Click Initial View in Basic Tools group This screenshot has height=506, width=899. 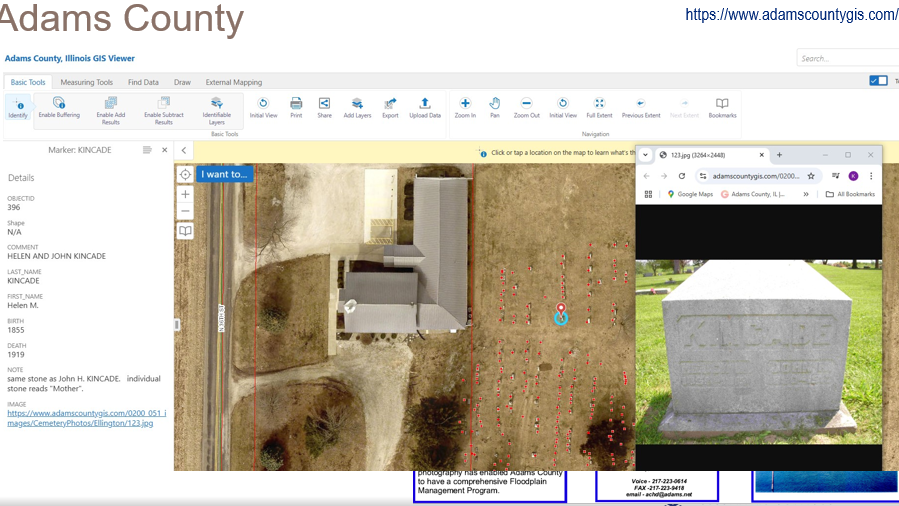click(x=263, y=107)
